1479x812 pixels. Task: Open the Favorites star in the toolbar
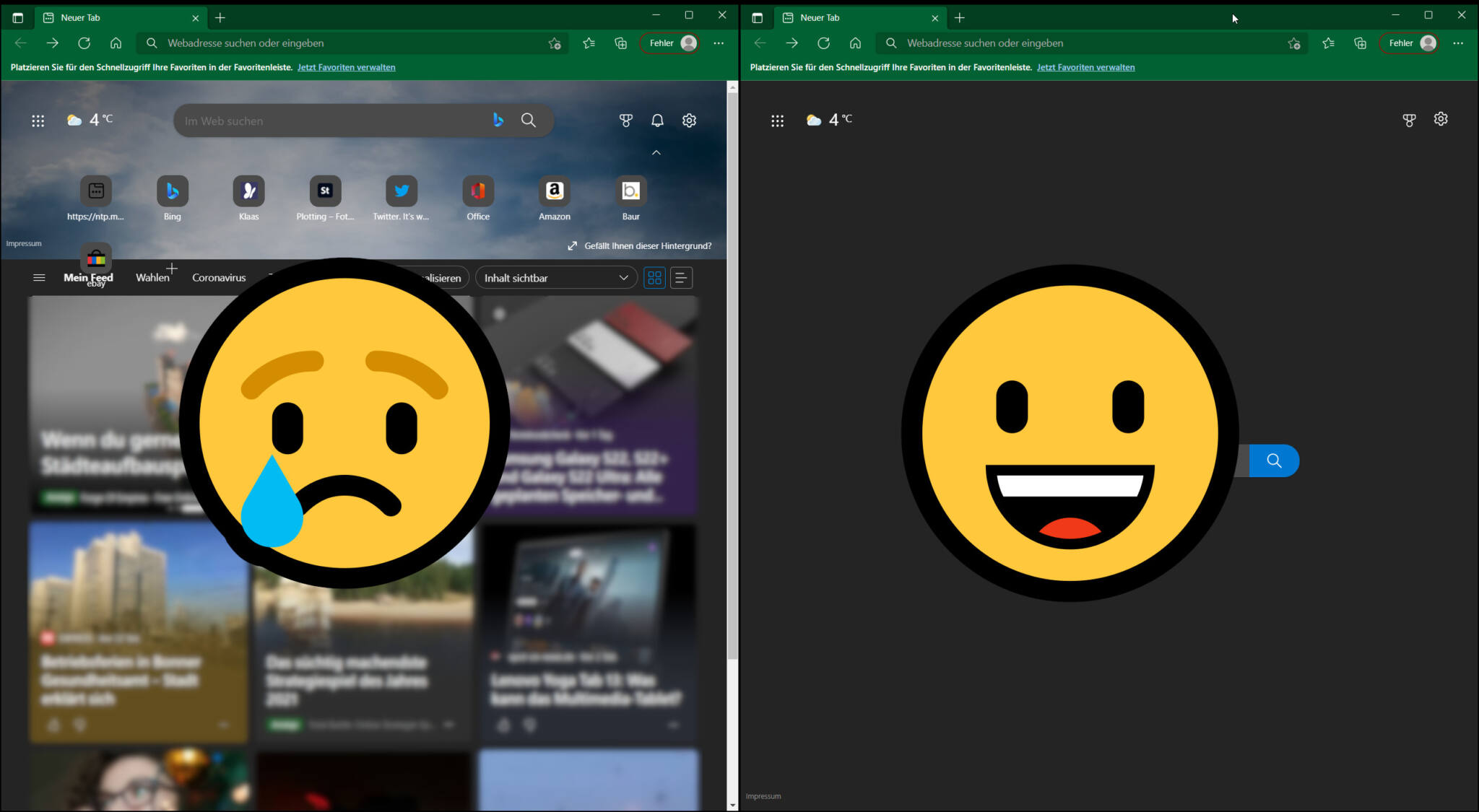tap(589, 43)
